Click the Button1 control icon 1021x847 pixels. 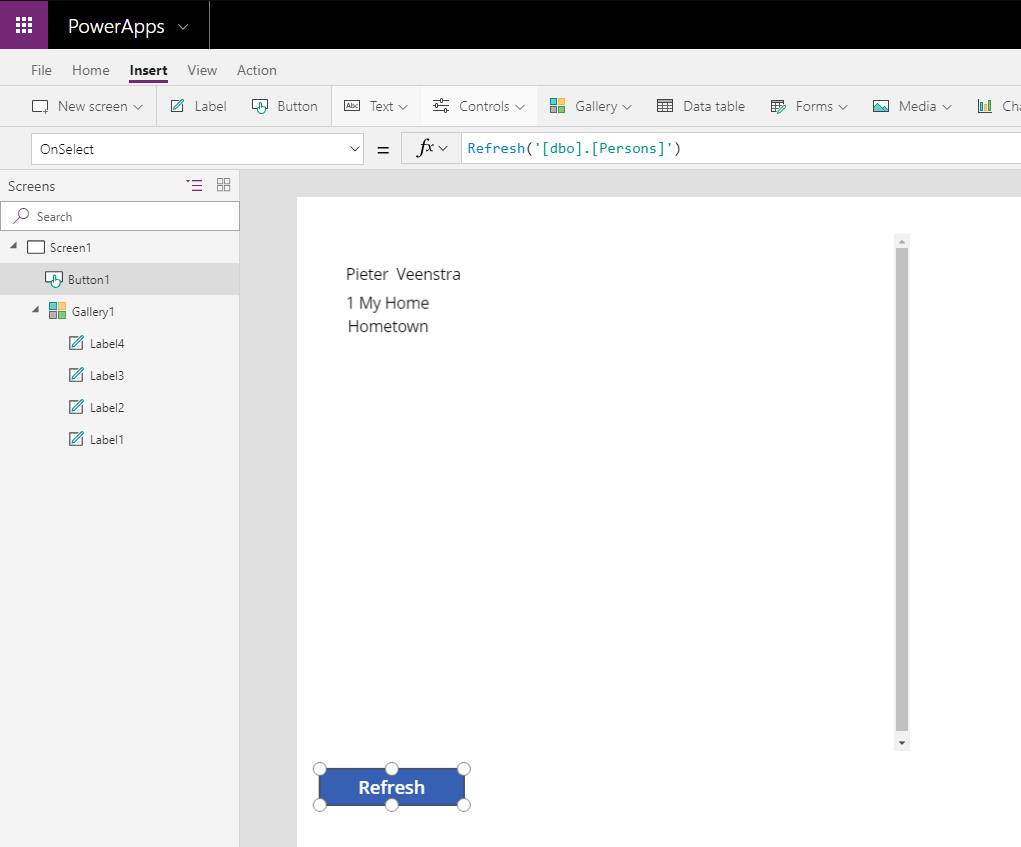54,279
